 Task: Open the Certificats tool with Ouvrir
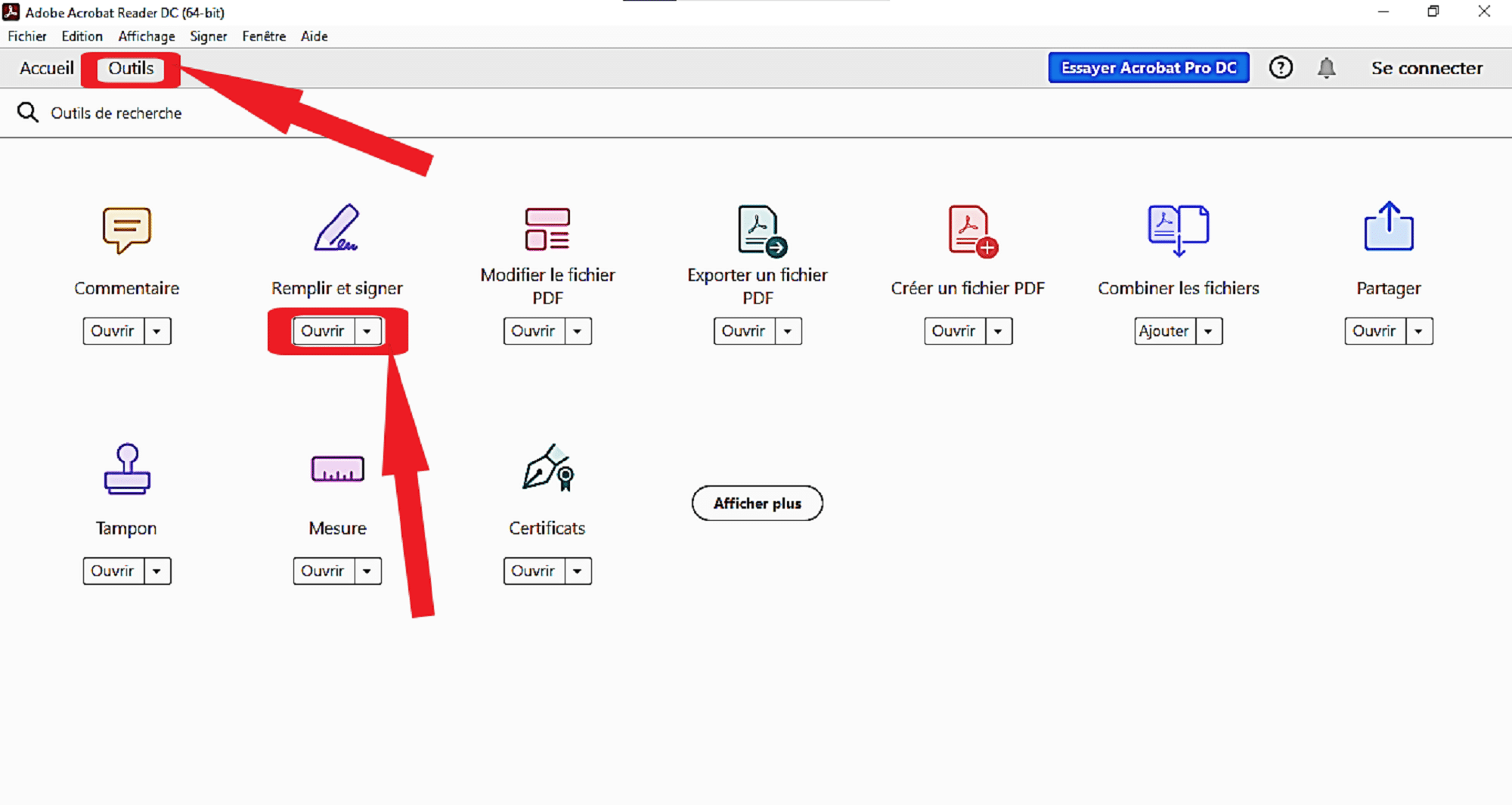tap(534, 571)
